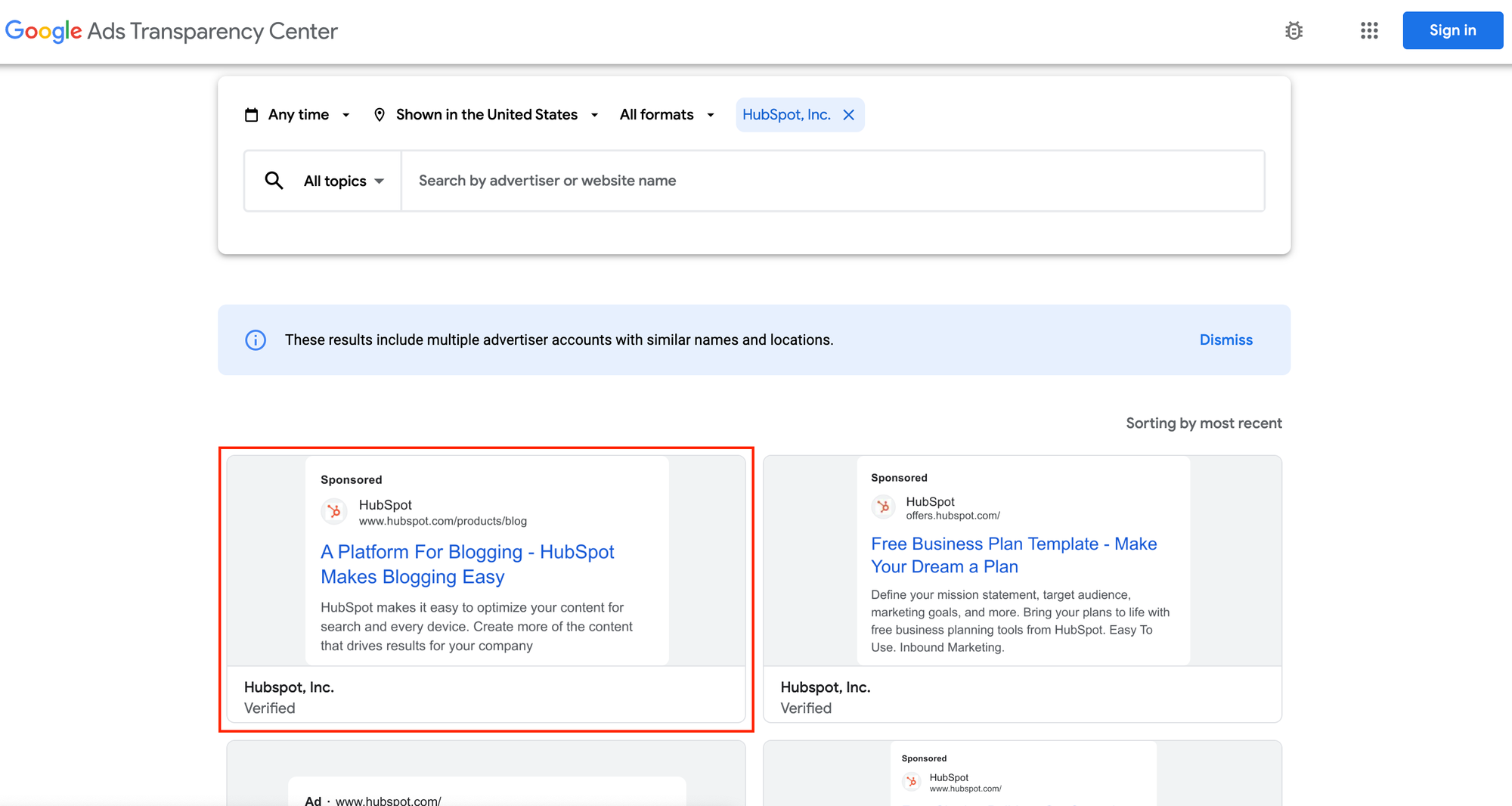Click HubSpot logo in the blogging ad
Image resolution: width=1512 pixels, height=806 pixels.
[333, 512]
